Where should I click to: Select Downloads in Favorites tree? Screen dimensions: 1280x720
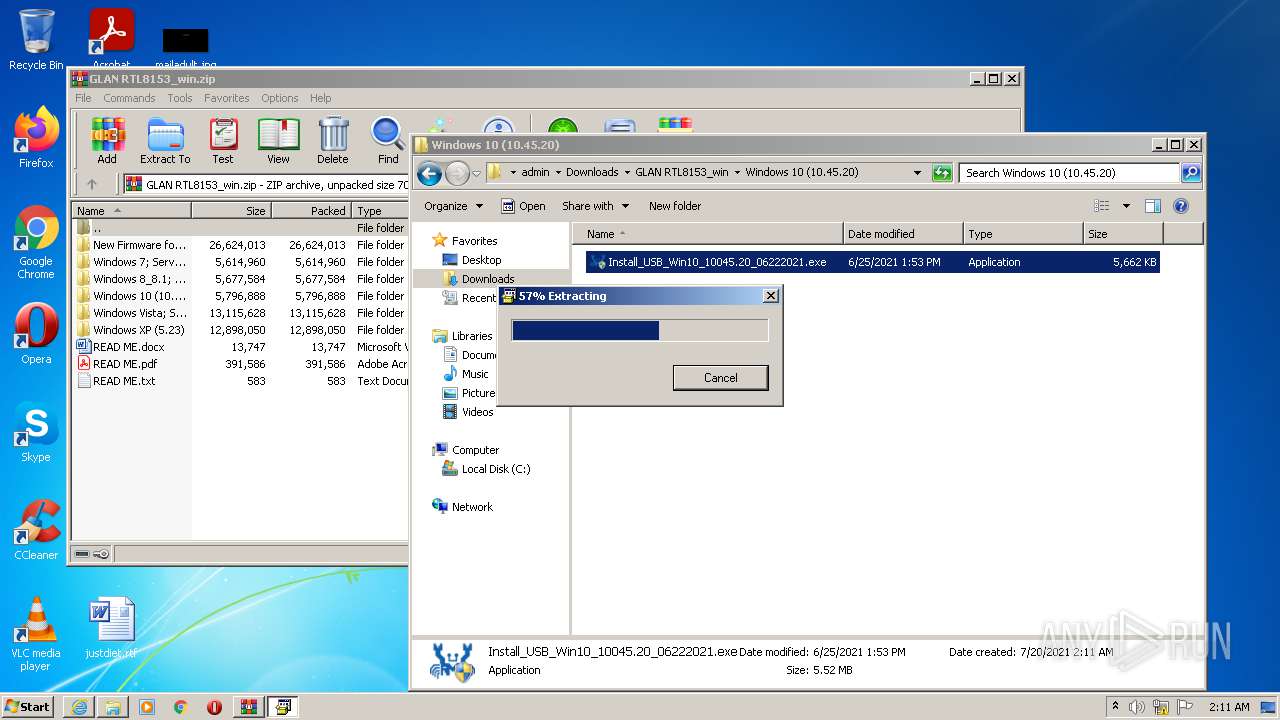click(x=488, y=279)
